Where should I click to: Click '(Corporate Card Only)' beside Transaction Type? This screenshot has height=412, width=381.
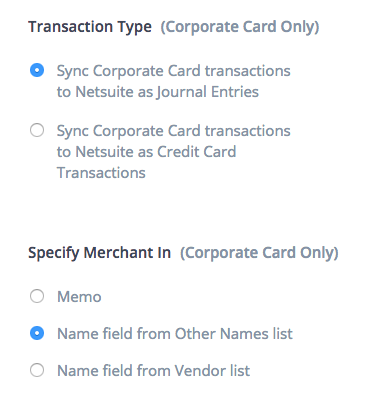(240, 27)
